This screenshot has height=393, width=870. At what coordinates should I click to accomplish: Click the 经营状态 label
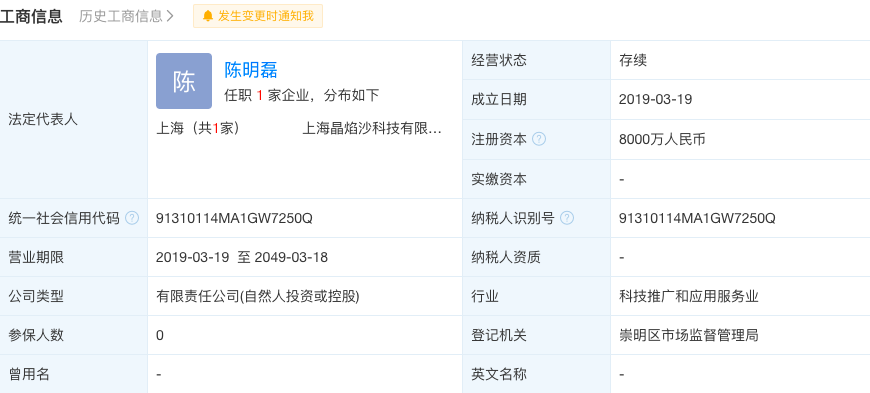click(499, 60)
